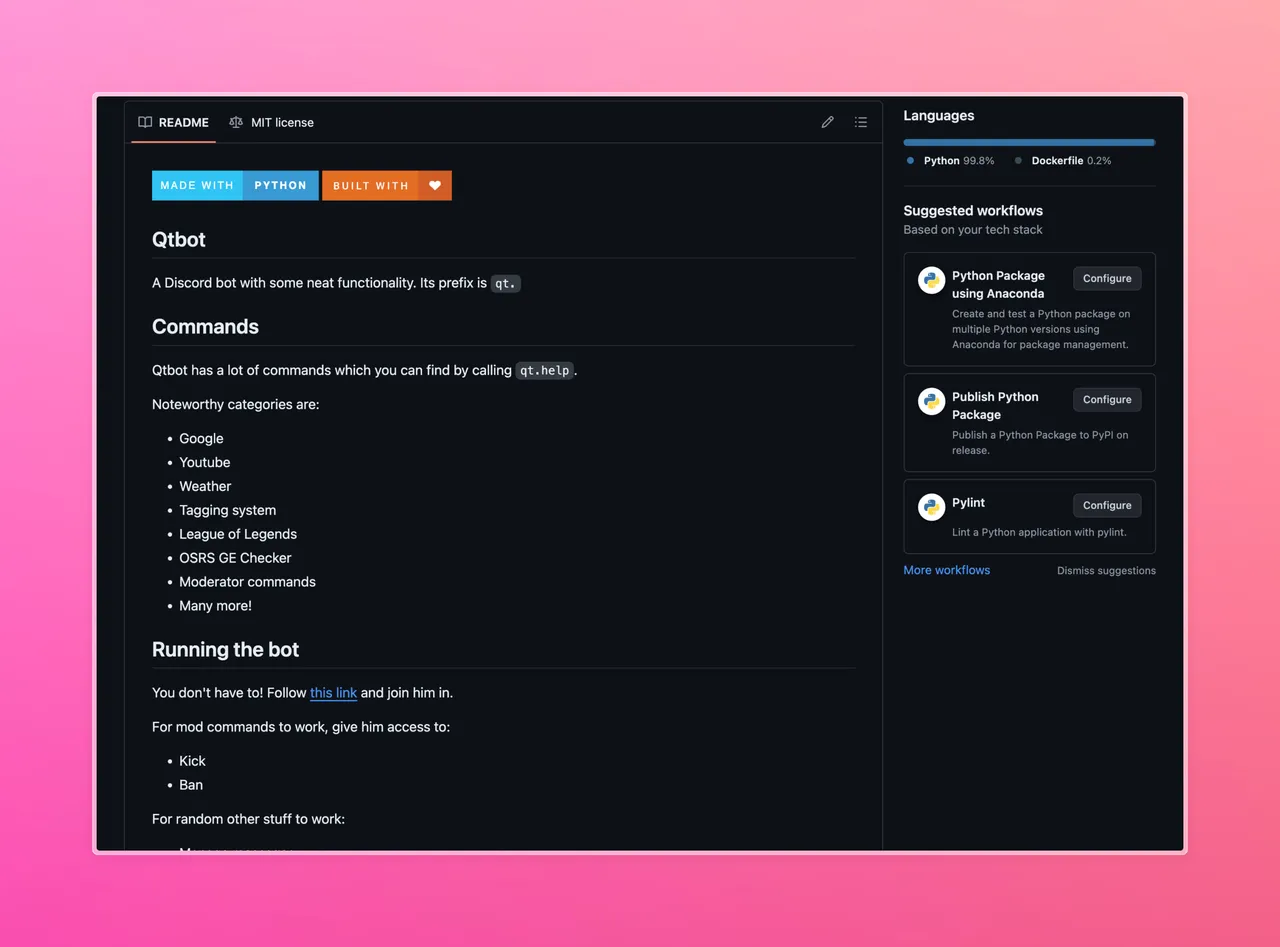Click the Google list item
This screenshot has width=1280, height=947.
201,438
